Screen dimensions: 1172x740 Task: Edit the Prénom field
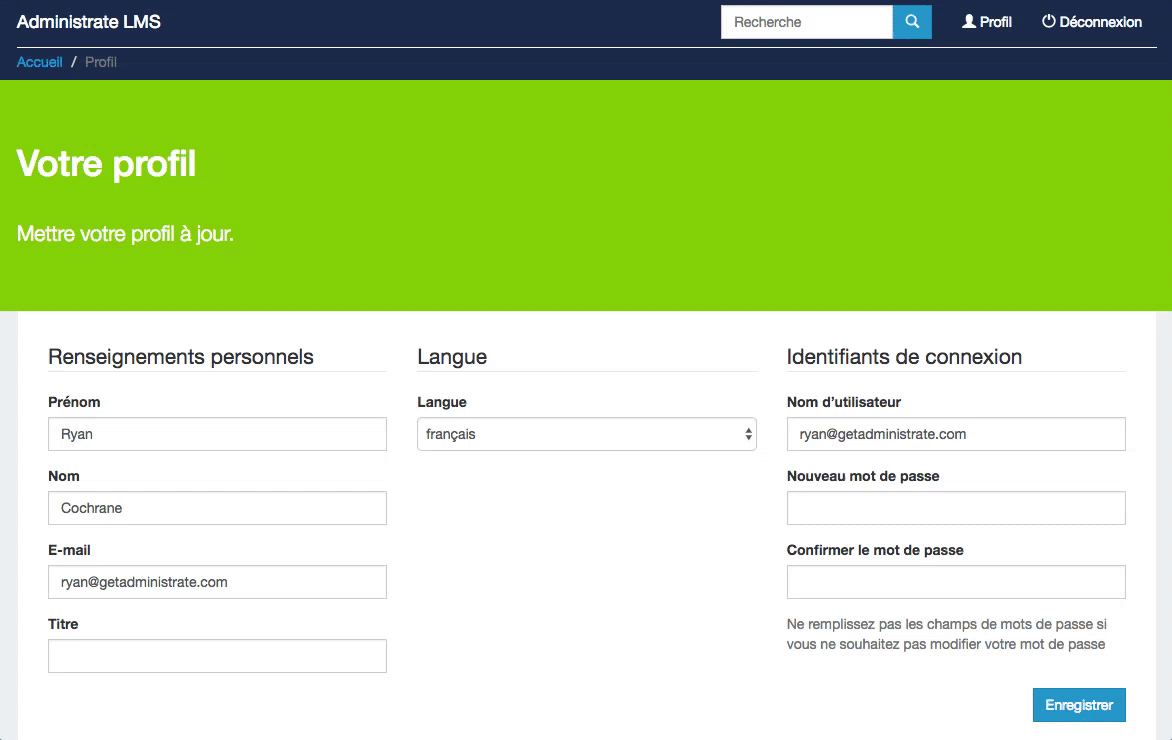(x=218, y=434)
